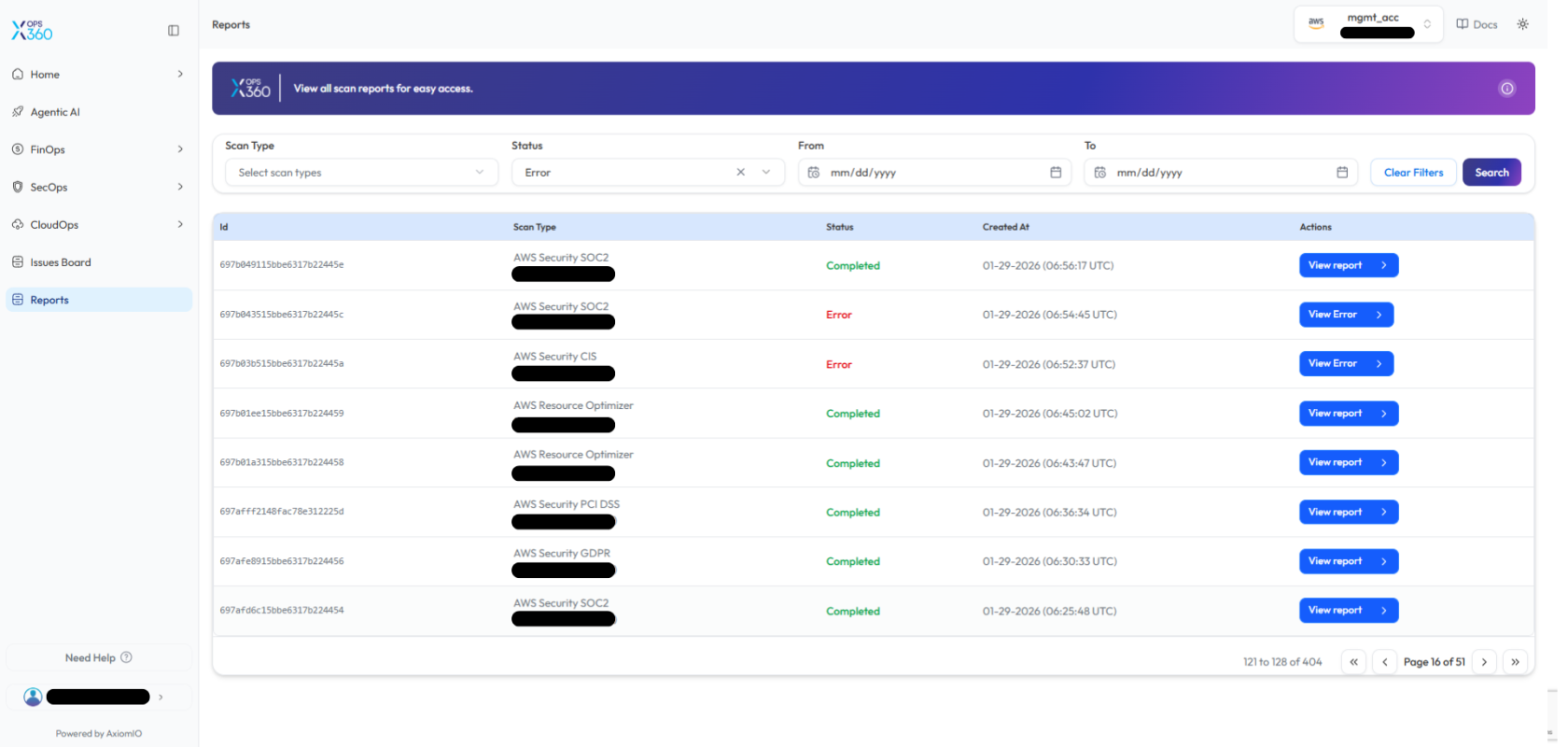
Task: Open calendar picker in From field
Action: coord(1056,173)
